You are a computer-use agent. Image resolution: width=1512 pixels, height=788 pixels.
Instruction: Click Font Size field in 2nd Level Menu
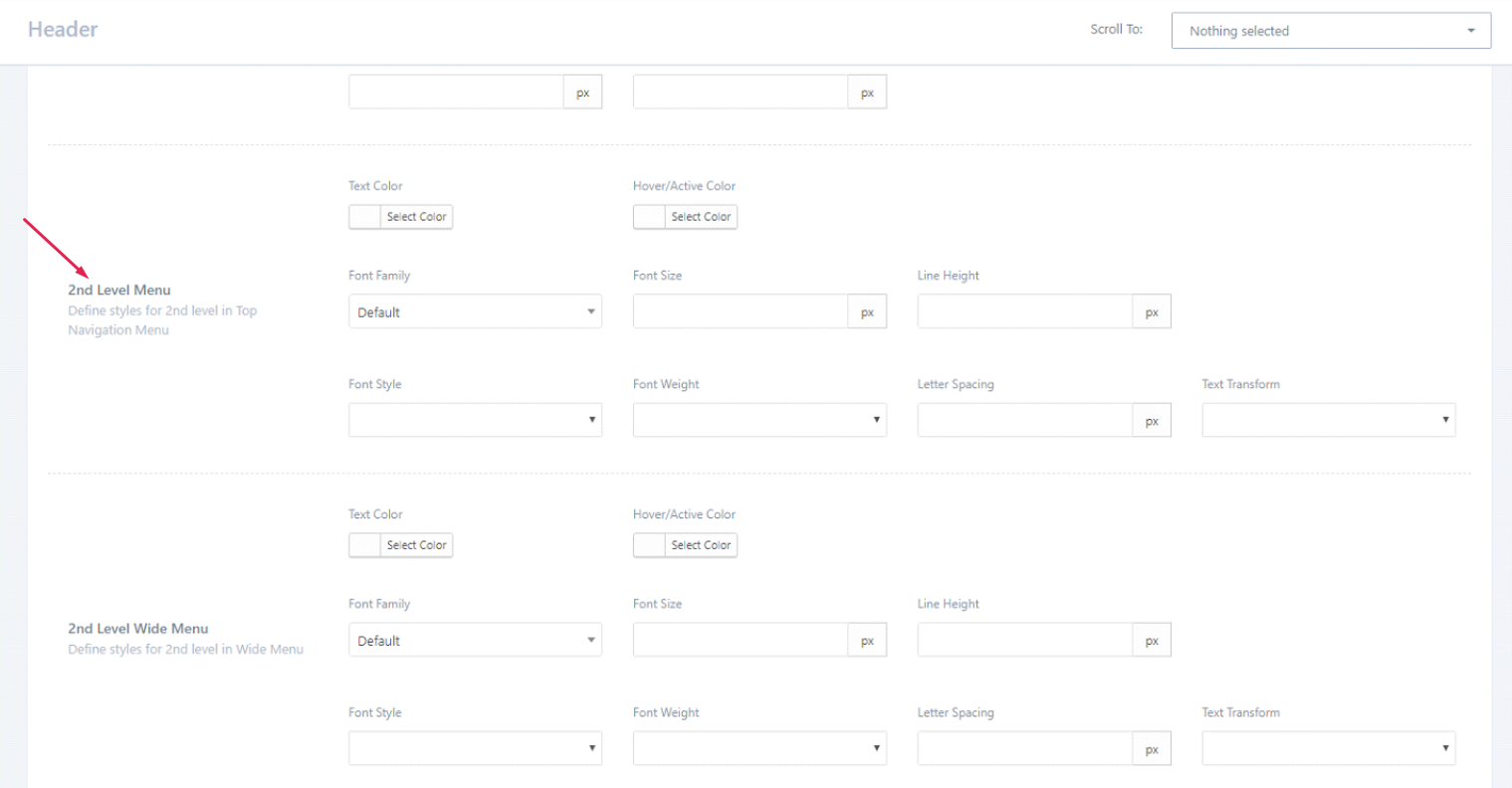[x=741, y=312]
